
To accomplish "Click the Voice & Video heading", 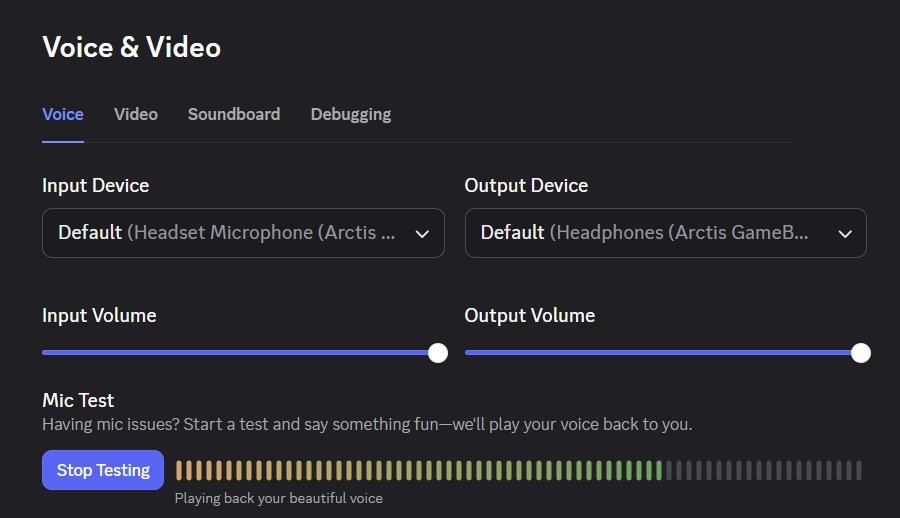I will point(131,47).
